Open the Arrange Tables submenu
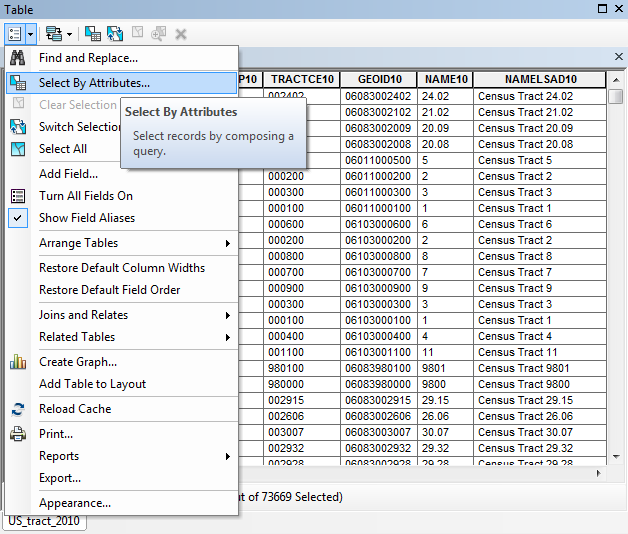The height and width of the screenshot is (534, 628). point(122,243)
